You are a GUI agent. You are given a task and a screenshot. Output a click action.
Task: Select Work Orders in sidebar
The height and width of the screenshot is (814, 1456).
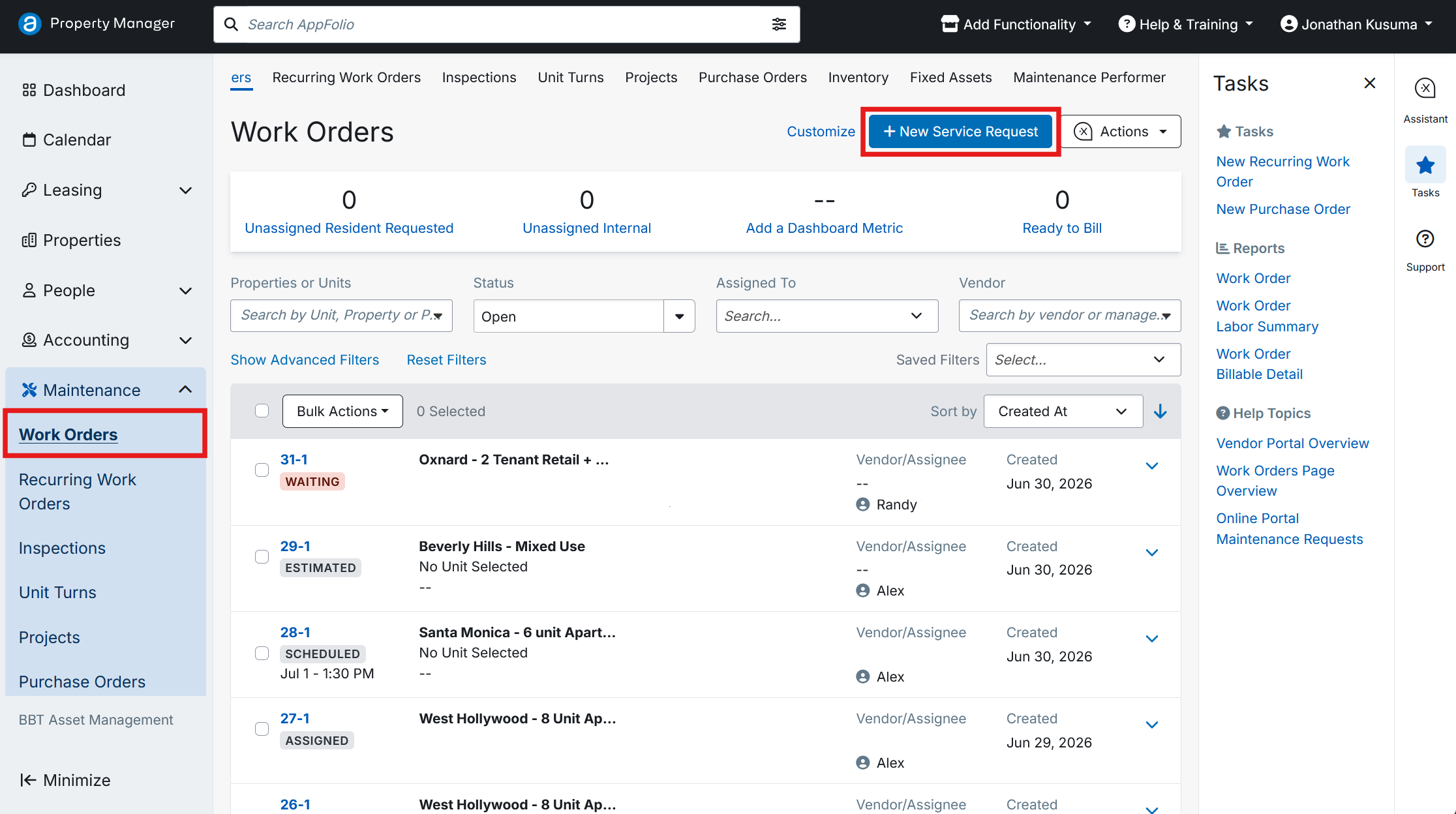click(x=68, y=434)
